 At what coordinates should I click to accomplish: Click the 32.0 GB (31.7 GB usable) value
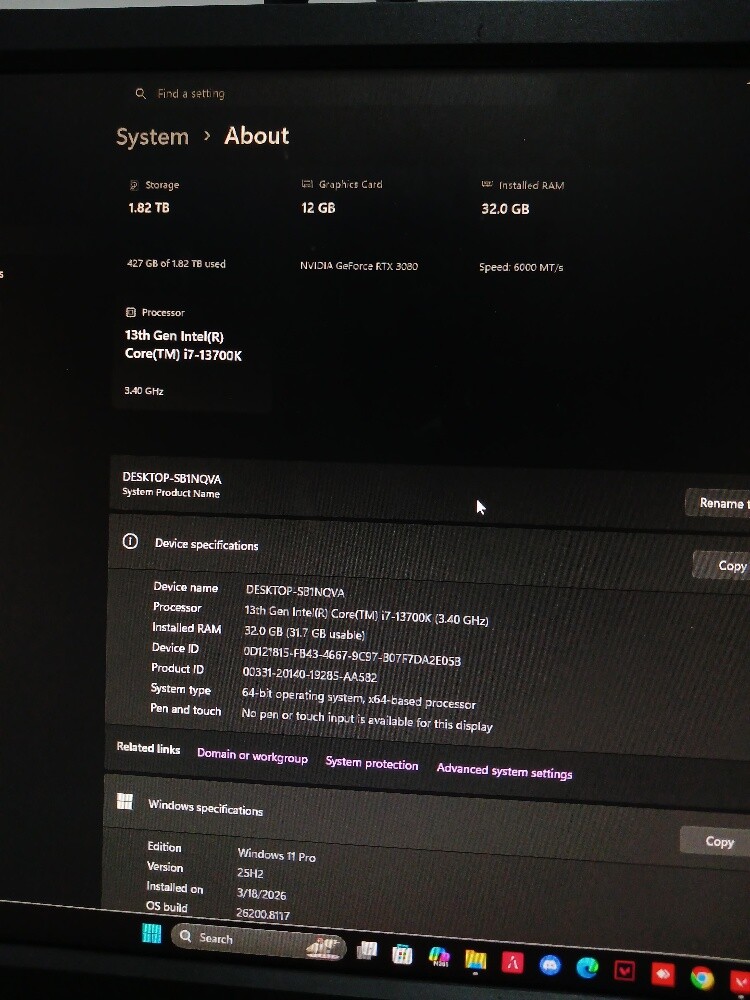click(304, 633)
